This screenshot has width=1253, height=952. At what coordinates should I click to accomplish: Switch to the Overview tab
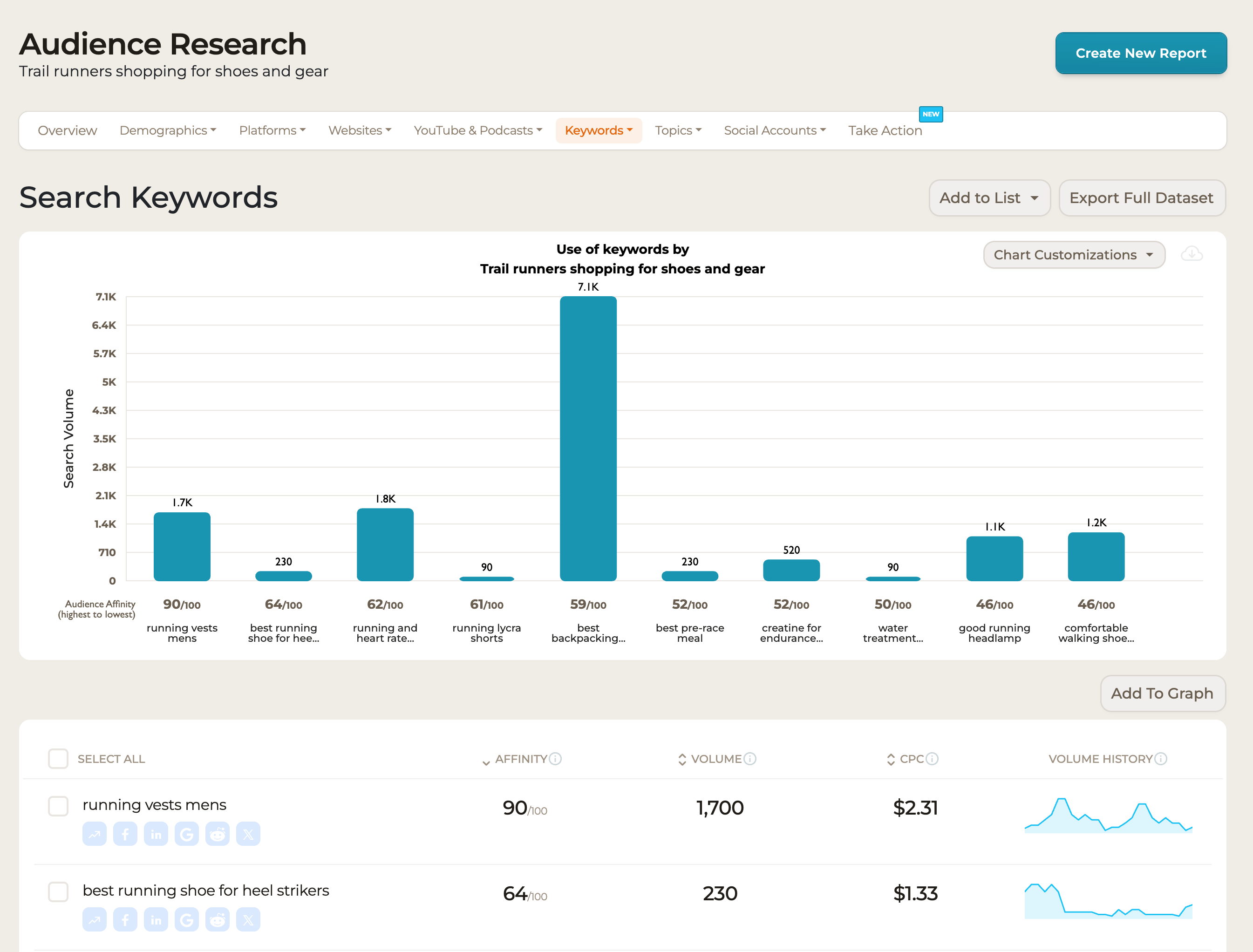click(x=67, y=130)
